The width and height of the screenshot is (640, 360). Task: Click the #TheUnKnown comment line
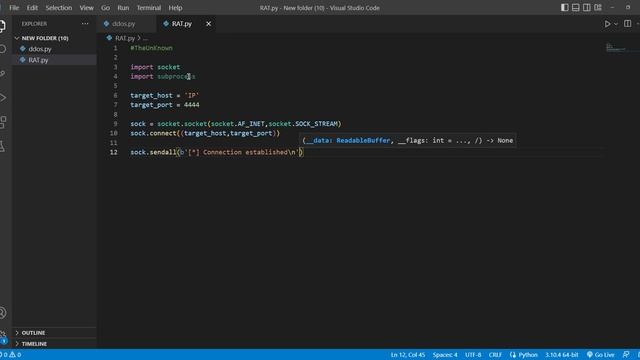151,48
